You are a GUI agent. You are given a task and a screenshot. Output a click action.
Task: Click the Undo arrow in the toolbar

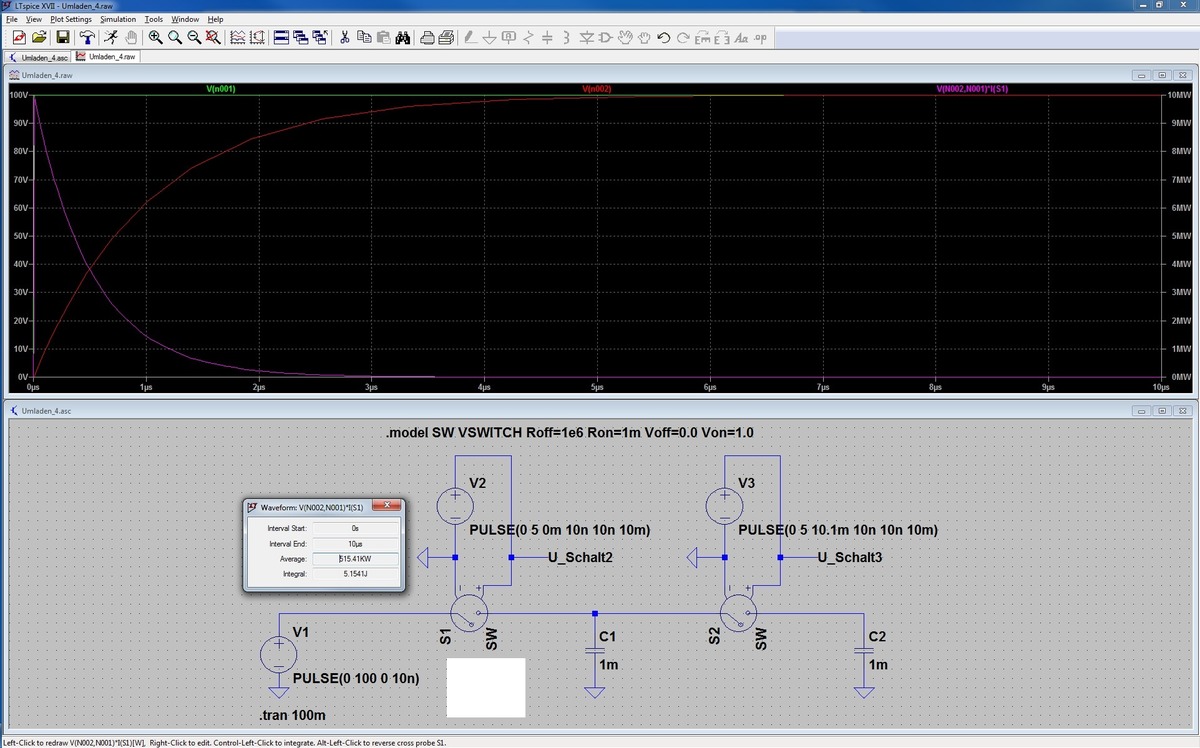[x=664, y=38]
